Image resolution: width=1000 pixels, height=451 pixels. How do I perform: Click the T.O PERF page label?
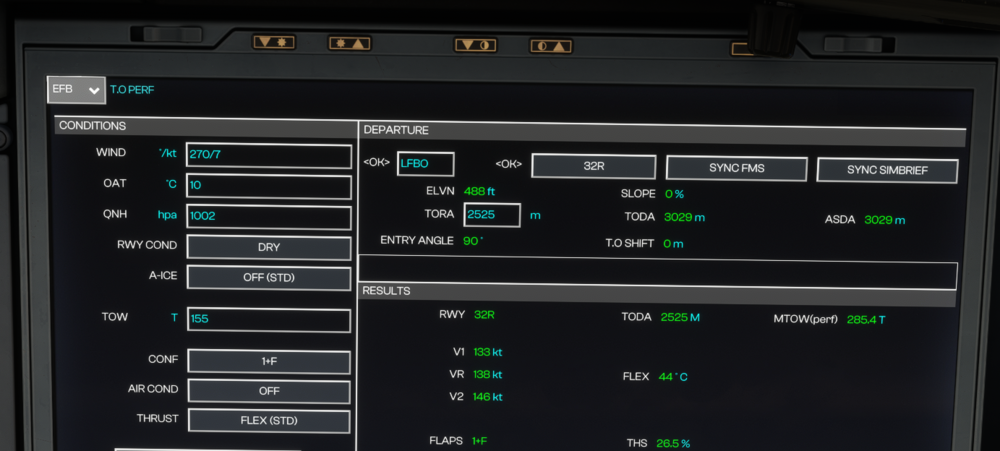pos(132,90)
